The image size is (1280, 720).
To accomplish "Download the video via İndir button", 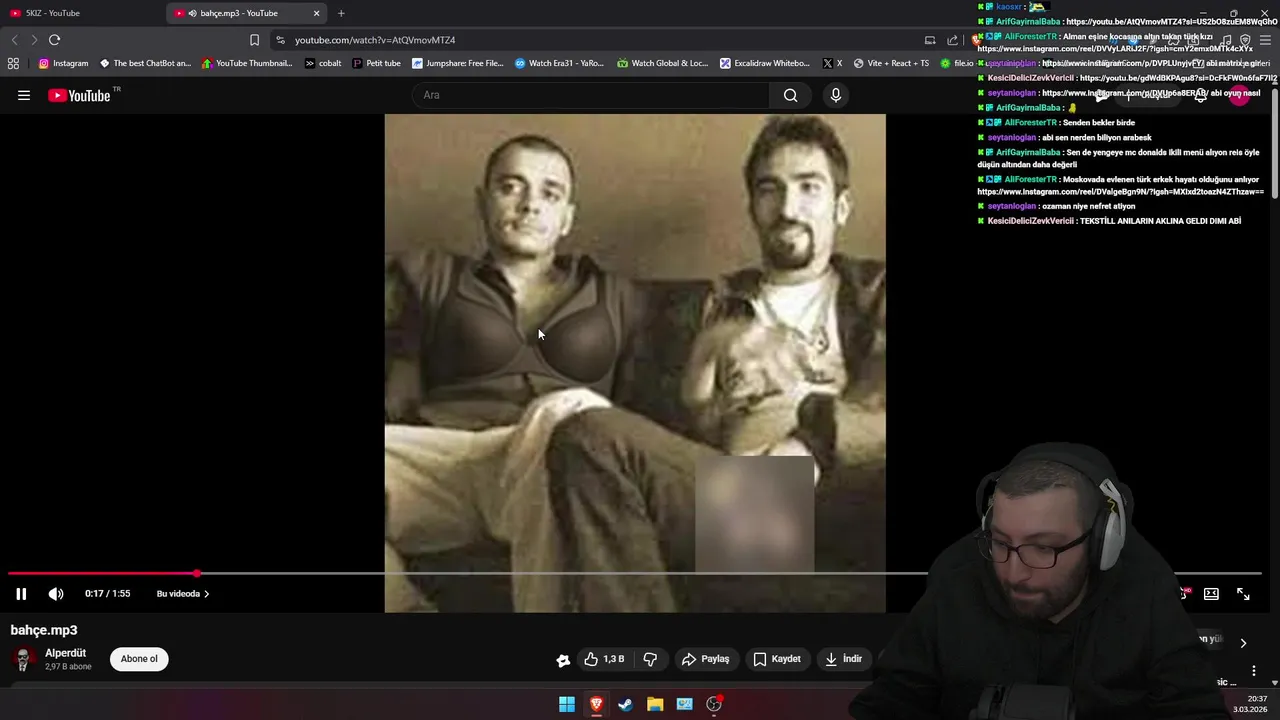I will click(843, 659).
